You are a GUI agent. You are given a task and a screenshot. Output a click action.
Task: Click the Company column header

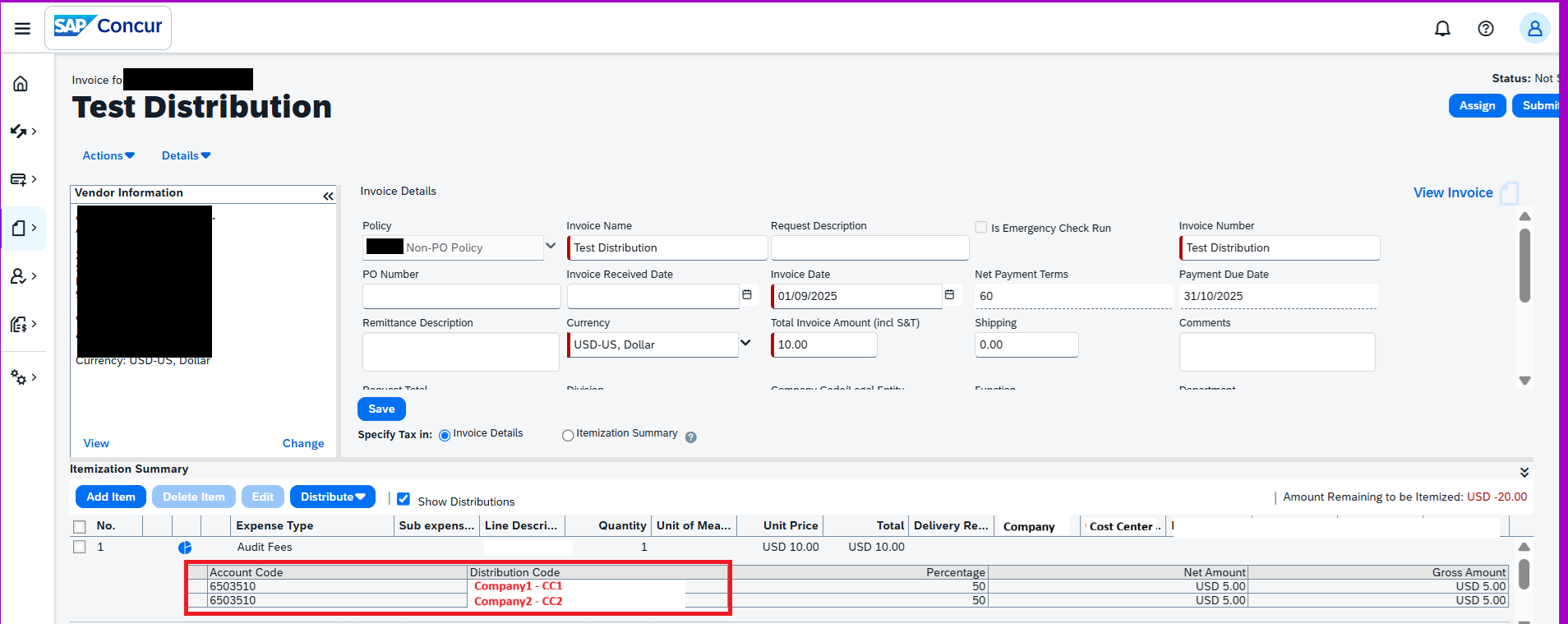tap(1029, 527)
